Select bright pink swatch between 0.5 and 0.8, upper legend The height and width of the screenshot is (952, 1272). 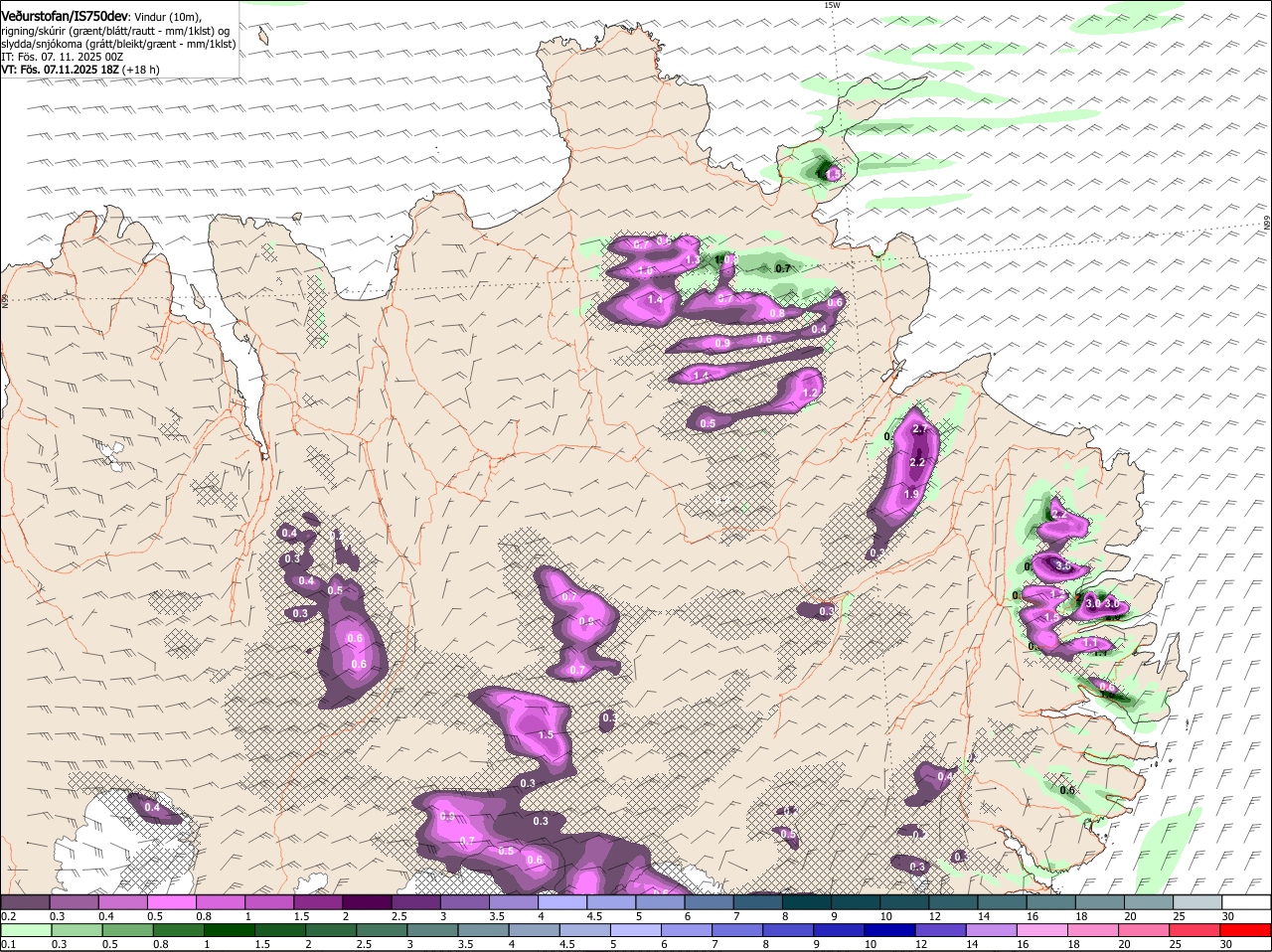tap(172, 902)
